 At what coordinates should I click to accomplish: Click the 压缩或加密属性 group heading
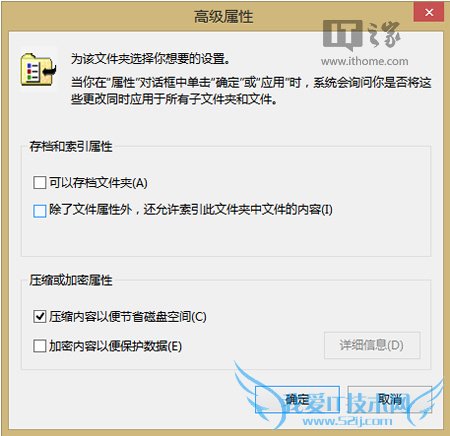point(71,280)
